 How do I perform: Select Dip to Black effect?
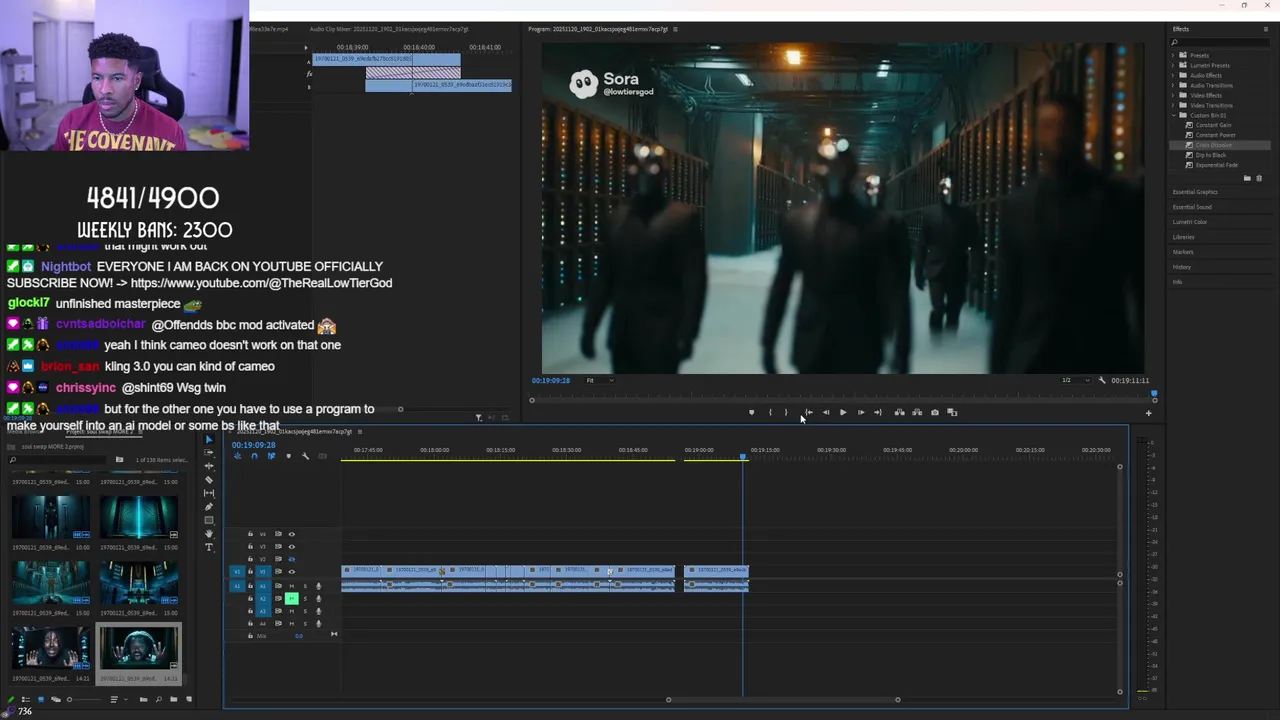[x=1211, y=155]
